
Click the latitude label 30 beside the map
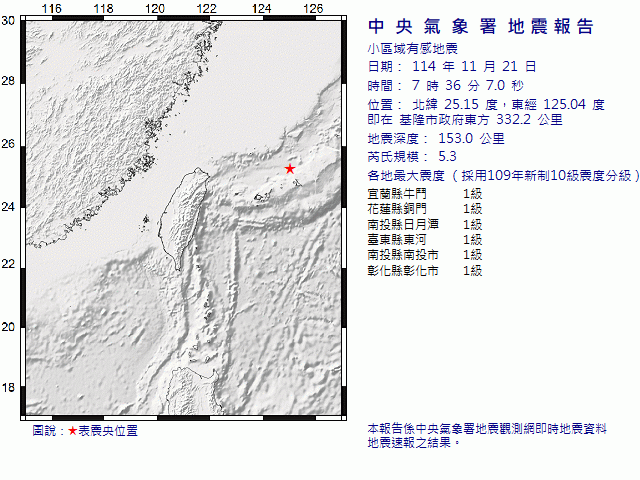tap(8, 21)
